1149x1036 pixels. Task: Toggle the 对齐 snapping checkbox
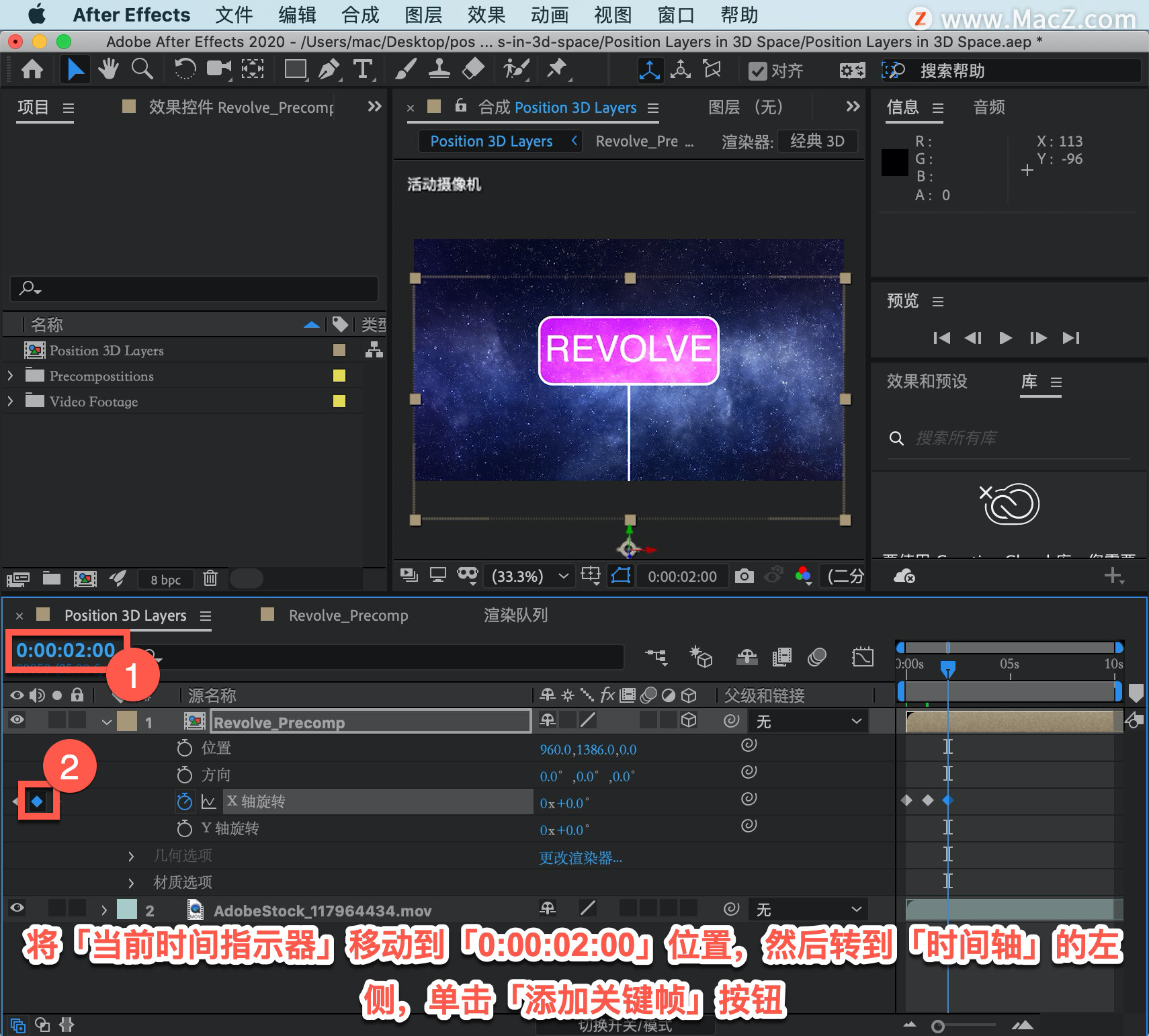click(x=758, y=71)
